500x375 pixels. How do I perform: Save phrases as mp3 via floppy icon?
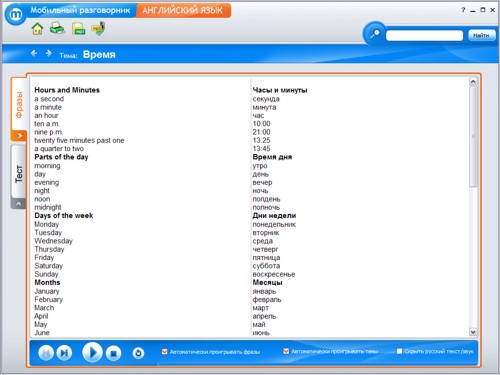[78, 29]
